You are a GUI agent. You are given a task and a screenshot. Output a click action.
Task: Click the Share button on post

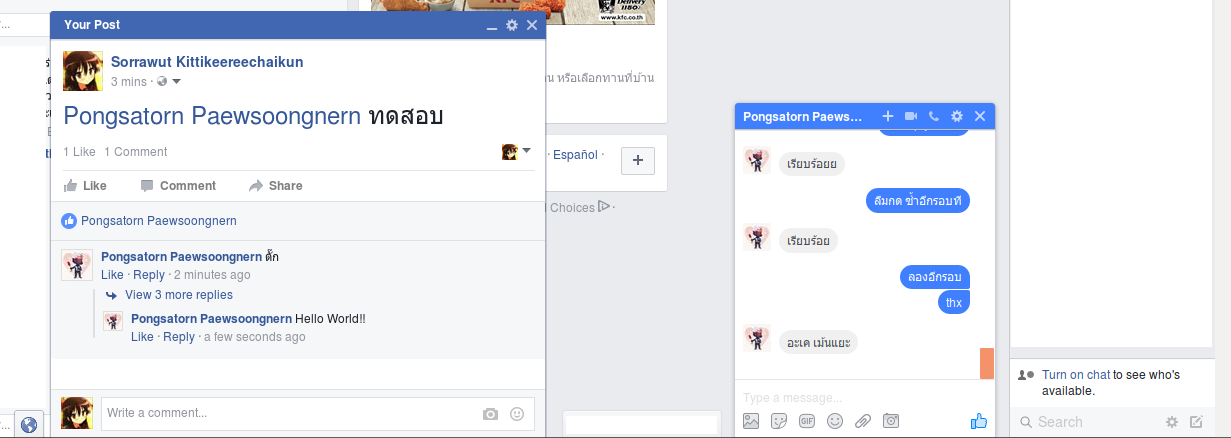[x=276, y=186]
